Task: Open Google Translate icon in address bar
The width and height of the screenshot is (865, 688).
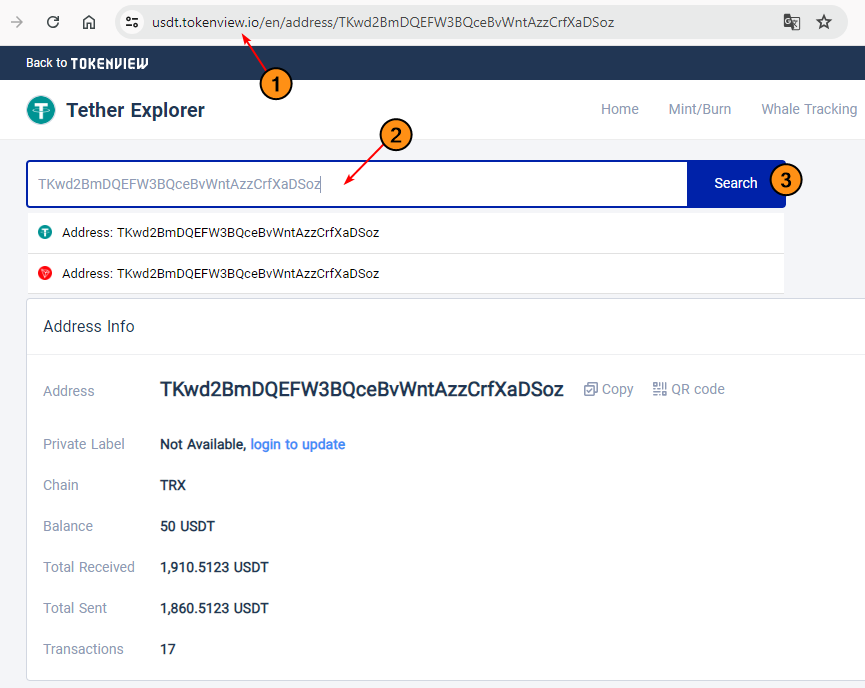Action: tap(791, 21)
